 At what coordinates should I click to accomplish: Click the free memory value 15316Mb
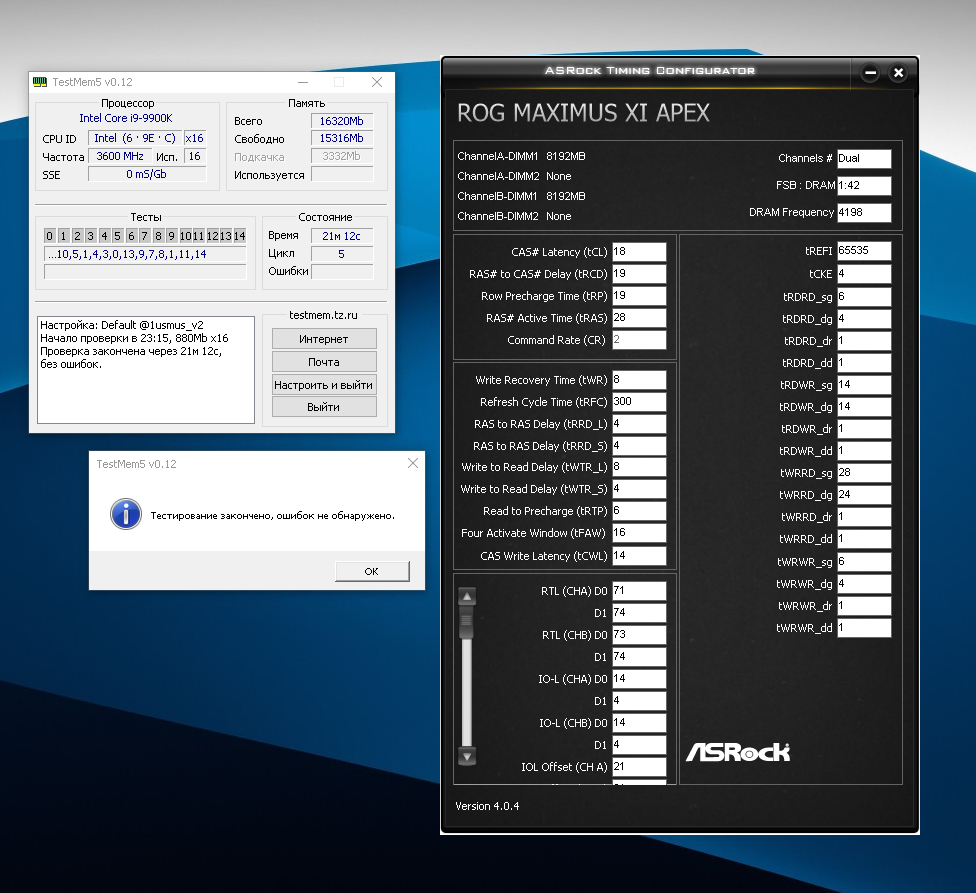click(342, 138)
